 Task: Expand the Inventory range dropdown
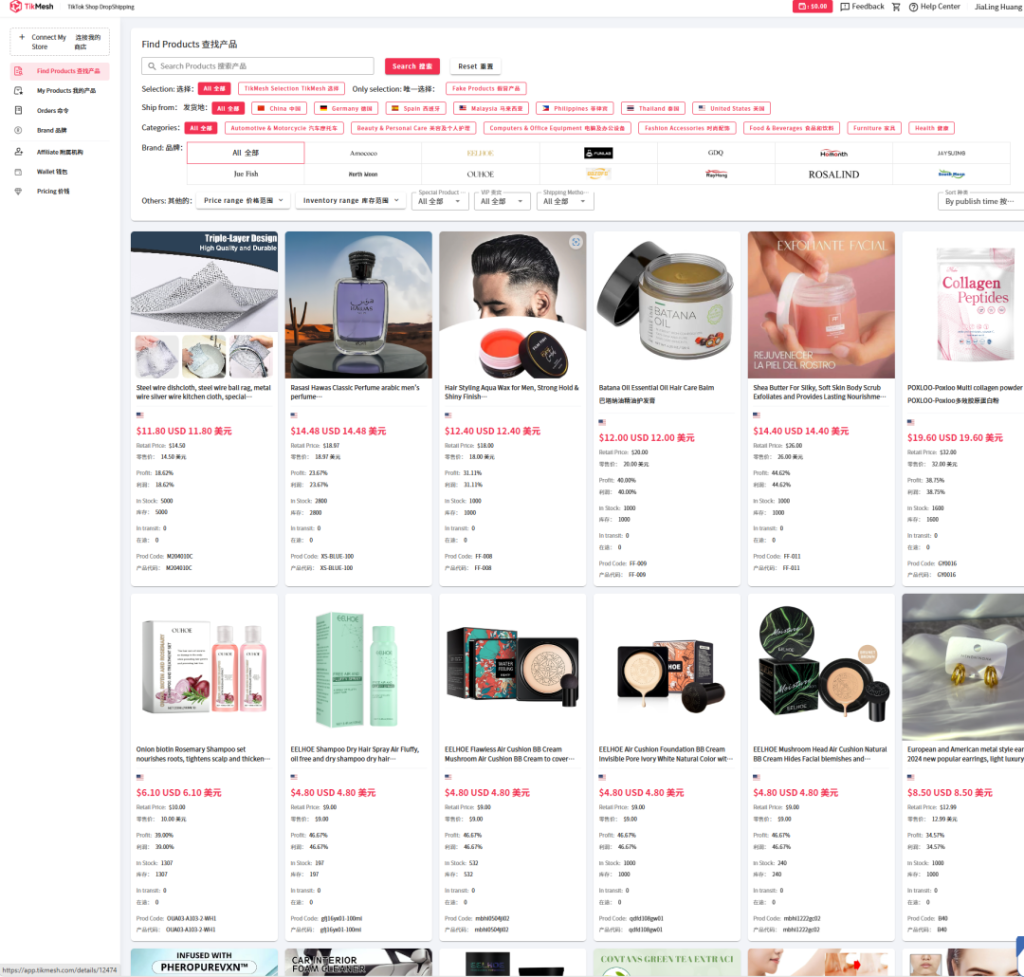click(351, 200)
